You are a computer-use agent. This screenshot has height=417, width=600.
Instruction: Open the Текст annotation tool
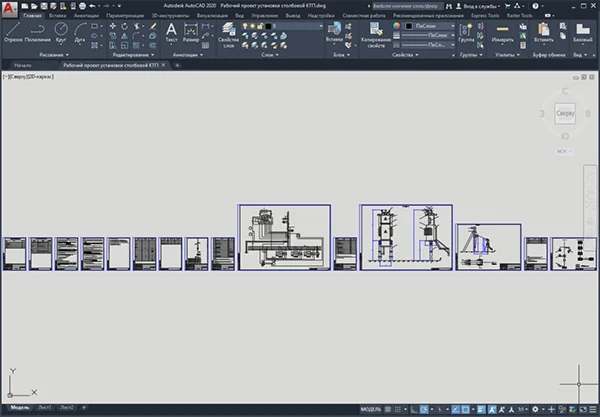point(171,32)
